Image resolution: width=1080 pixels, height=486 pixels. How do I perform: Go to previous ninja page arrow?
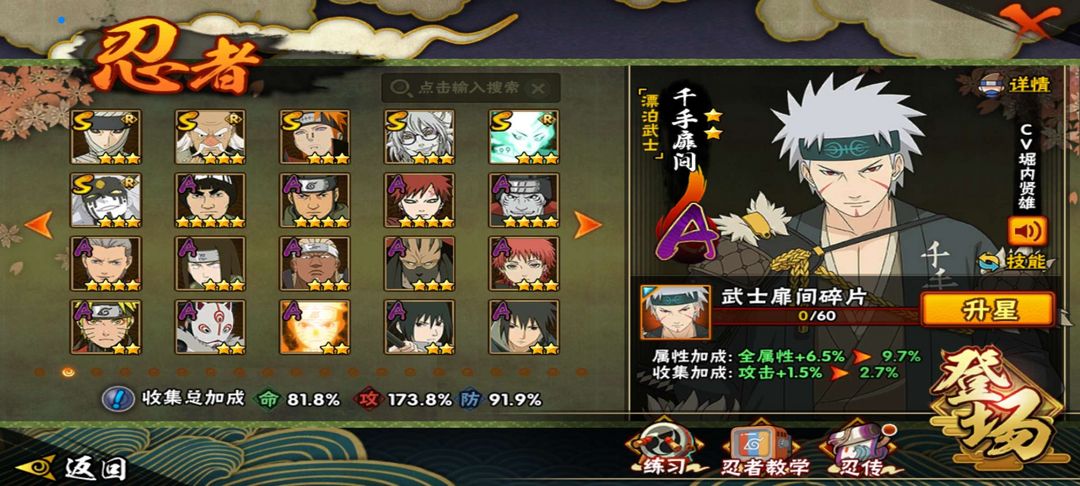tap(39, 224)
